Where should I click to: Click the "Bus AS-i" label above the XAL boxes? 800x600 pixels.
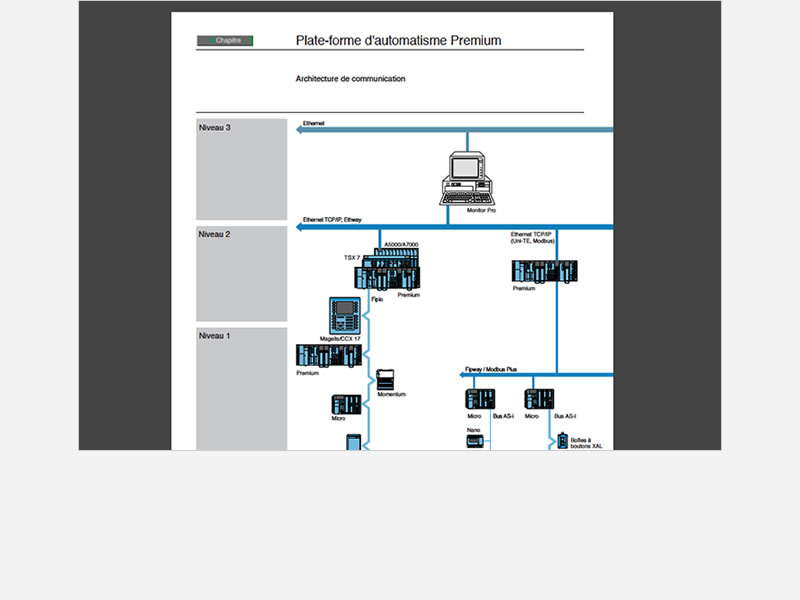(x=565, y=416)
